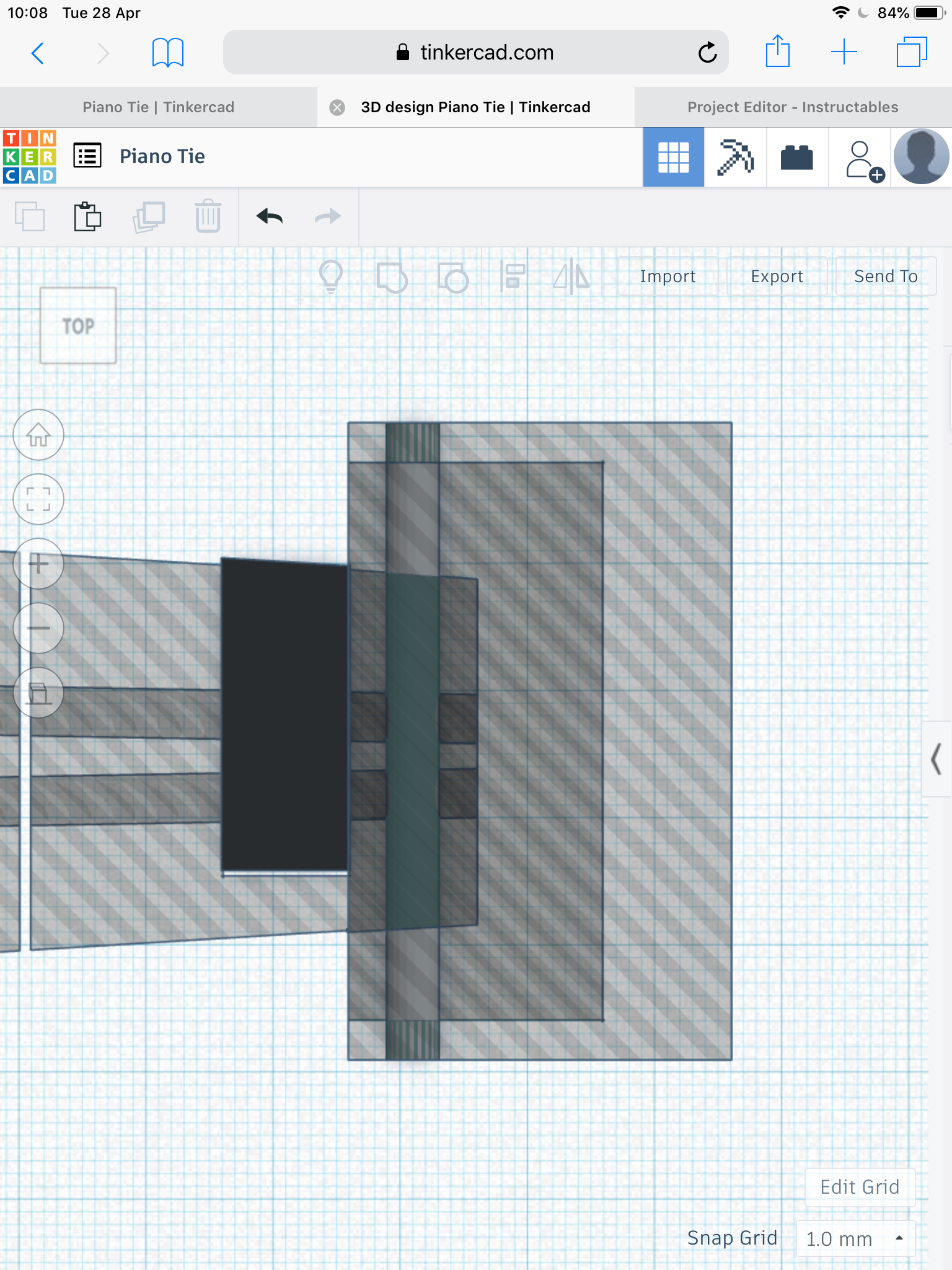
Task: Zoom in with plus button
Action: [38, 564]
